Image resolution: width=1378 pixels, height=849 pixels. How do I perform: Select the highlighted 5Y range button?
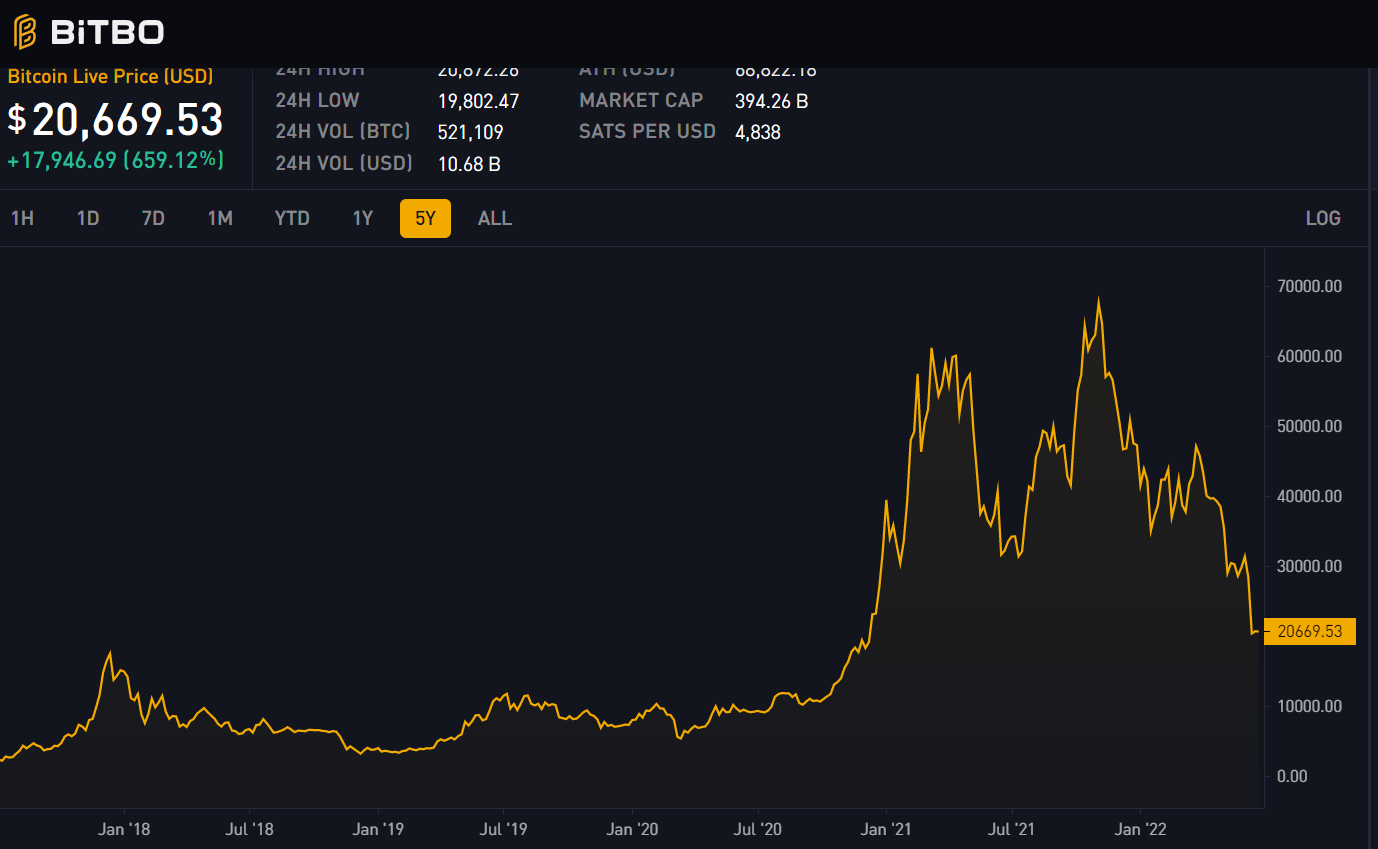pos(425,218)
